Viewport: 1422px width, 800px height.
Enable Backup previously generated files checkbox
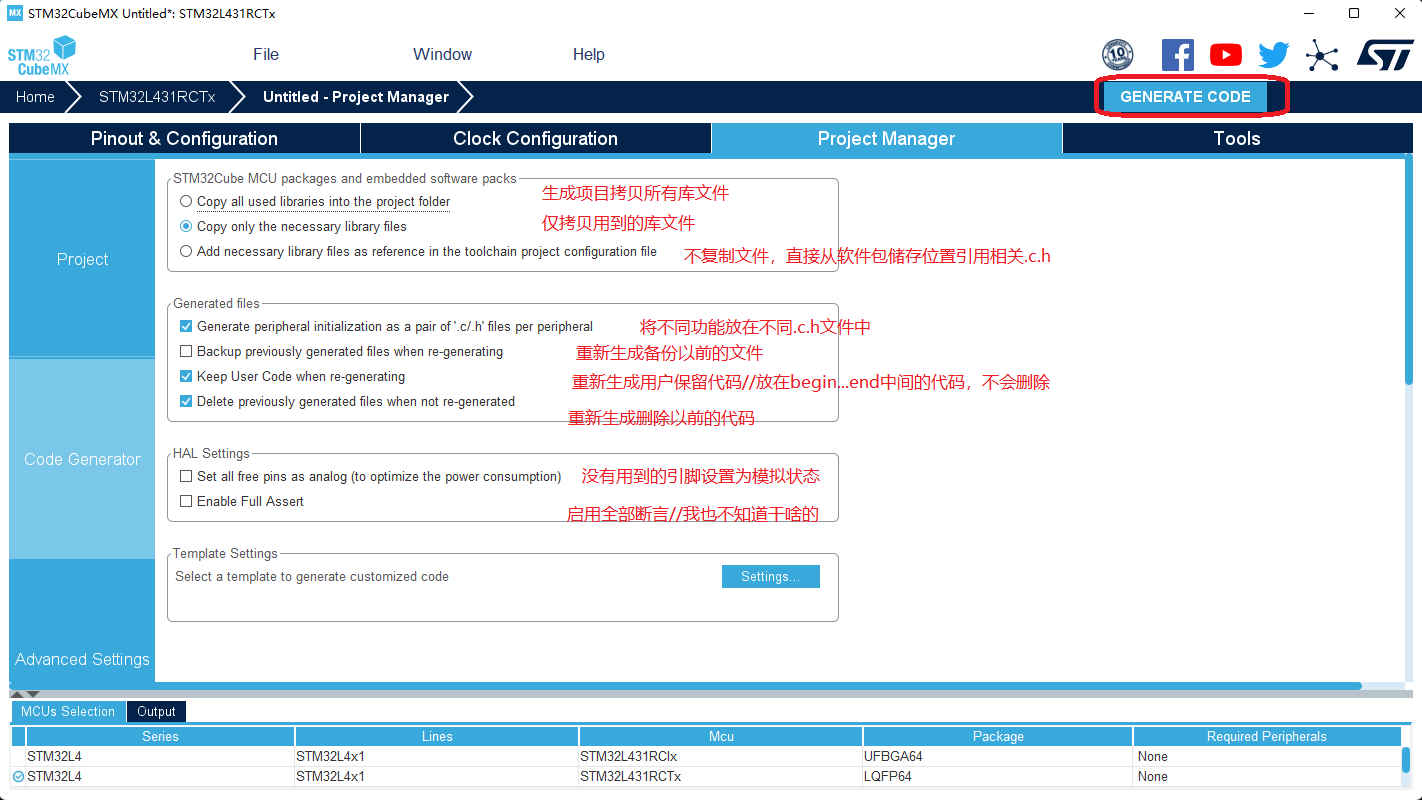click(186, 351)
